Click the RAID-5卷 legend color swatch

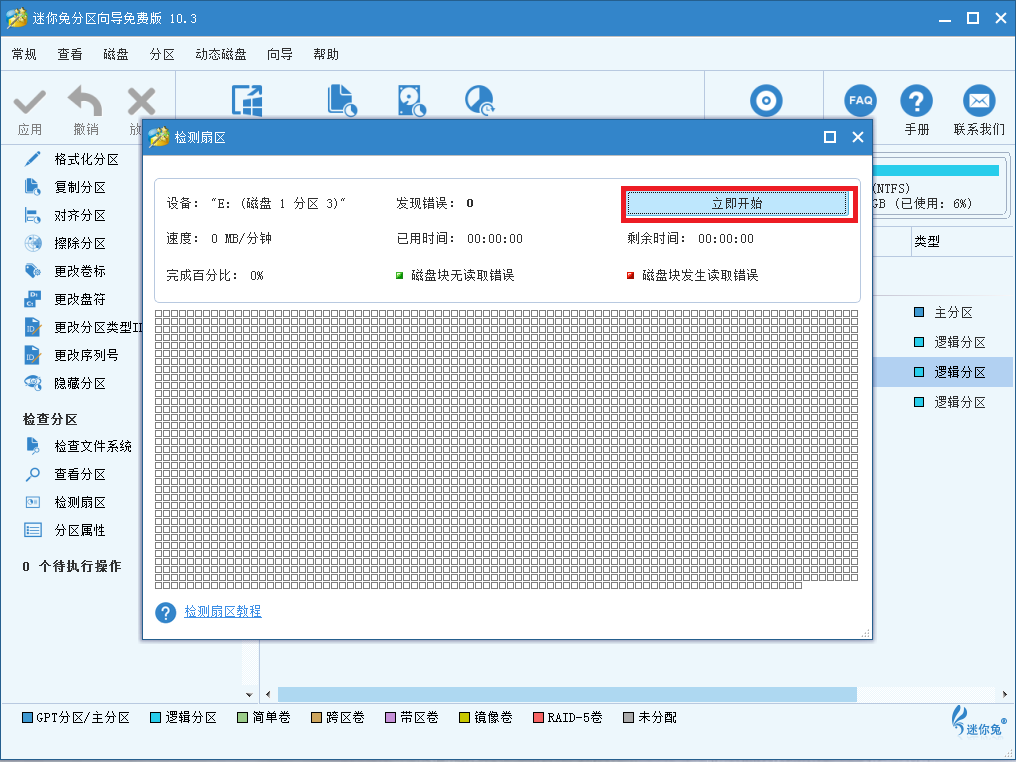[x=538, y=718]
